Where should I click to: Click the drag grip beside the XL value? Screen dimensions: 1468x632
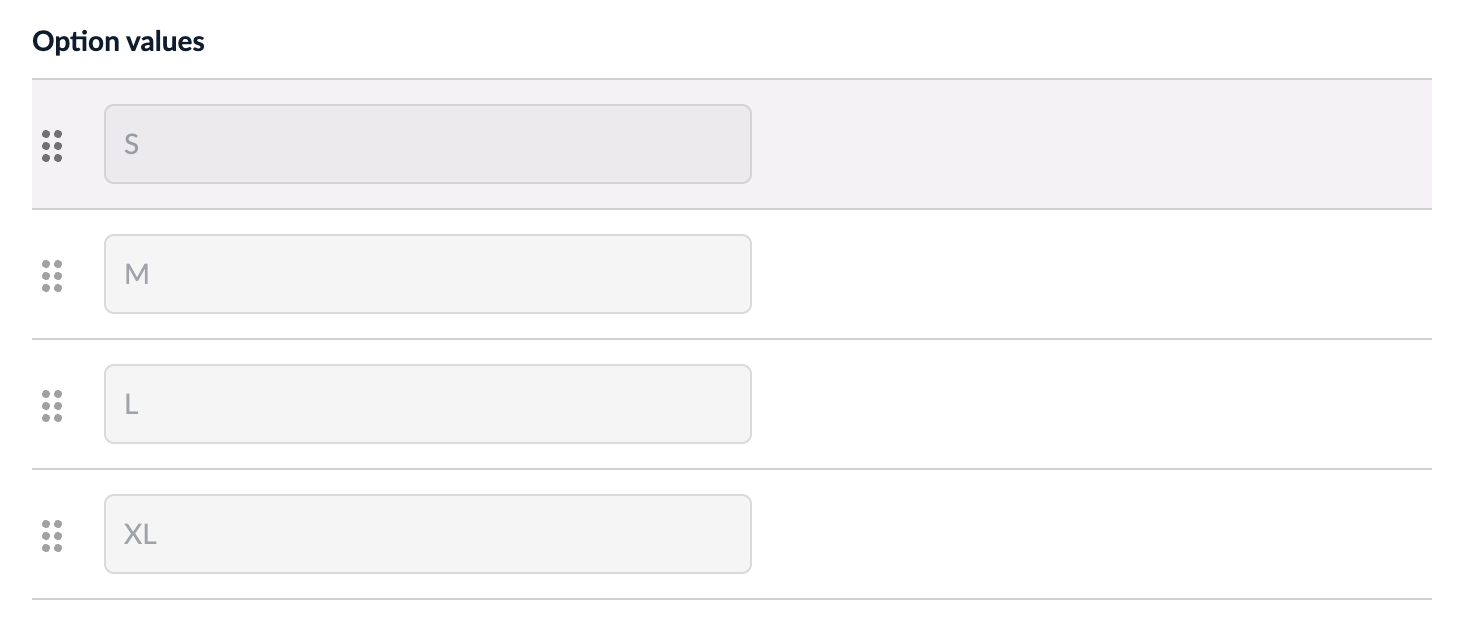pyautogui.click(x=53, y=535)
